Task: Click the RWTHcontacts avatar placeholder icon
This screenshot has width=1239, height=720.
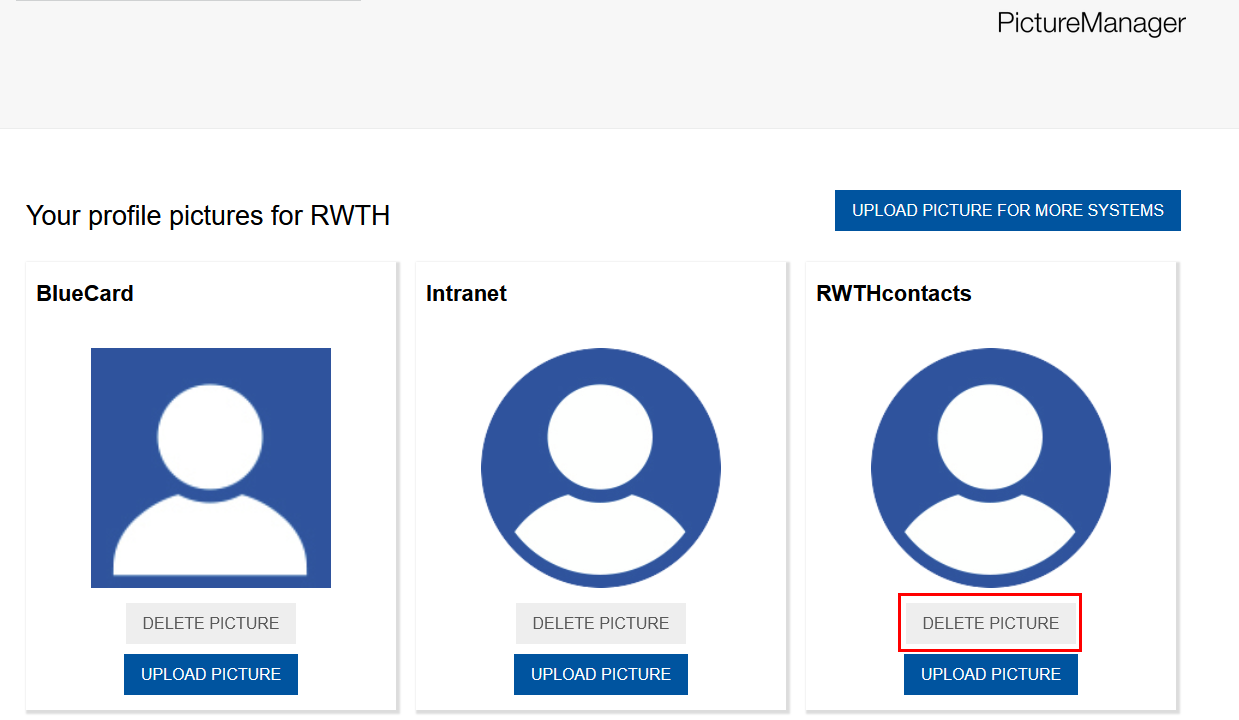Action: (990, 466)
